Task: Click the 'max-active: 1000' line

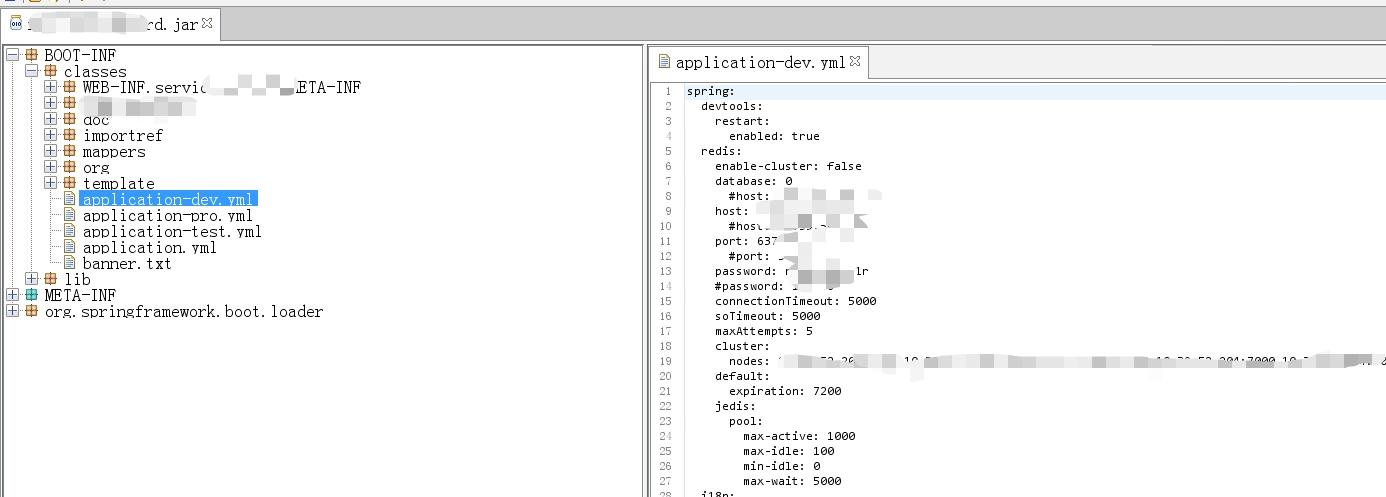Action: (799, 436)
